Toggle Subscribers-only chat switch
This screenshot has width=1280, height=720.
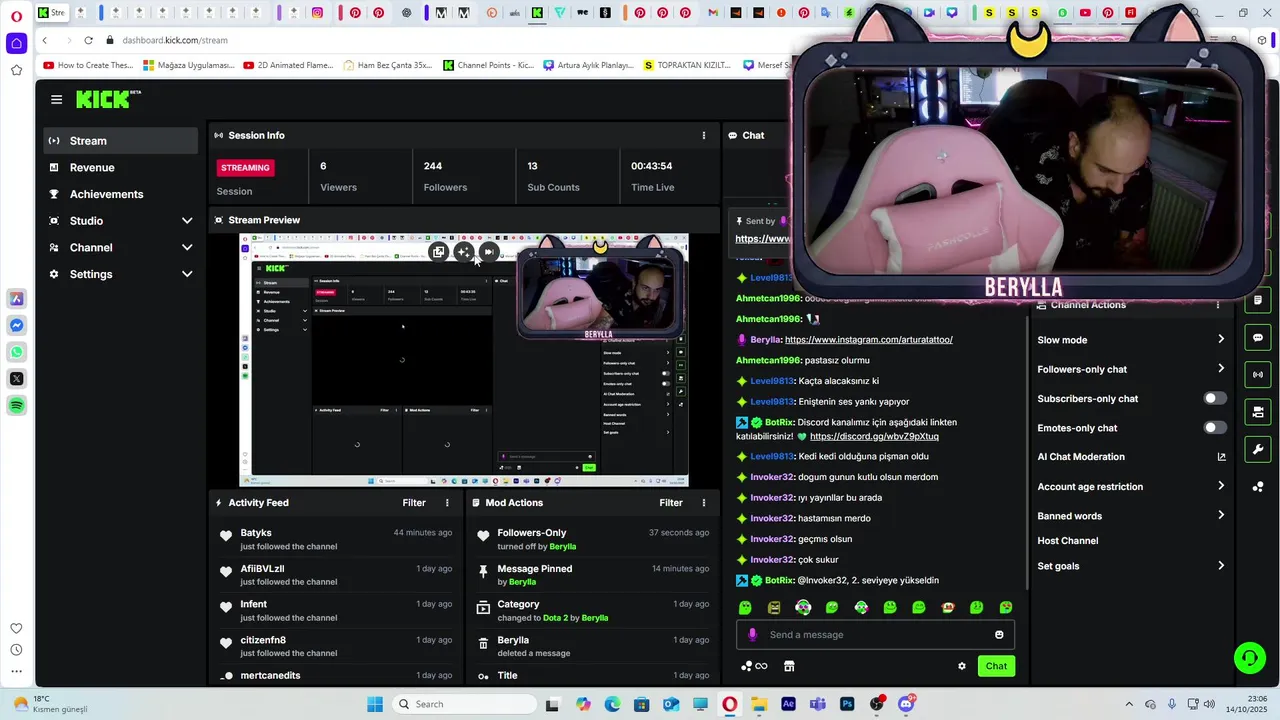point(1214,398)
